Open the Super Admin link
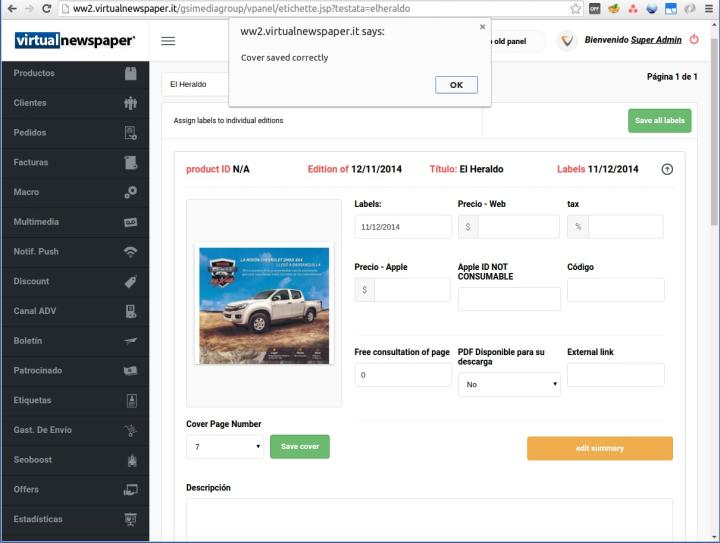 coord(656,40)
